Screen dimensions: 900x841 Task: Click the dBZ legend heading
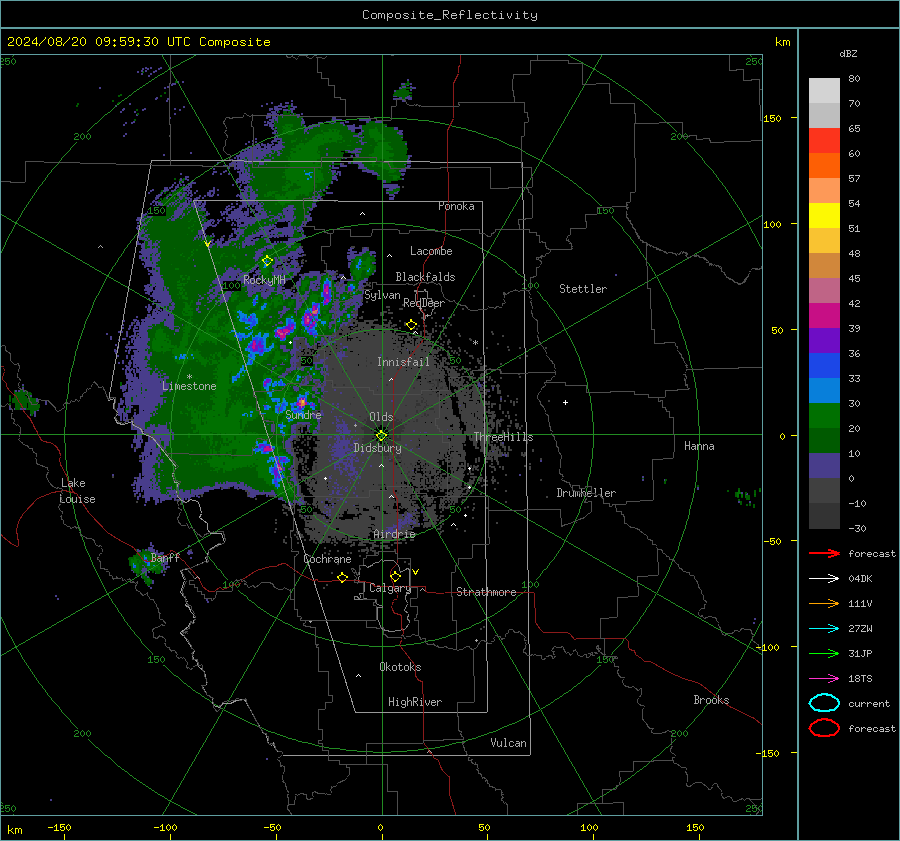point(848,53)
